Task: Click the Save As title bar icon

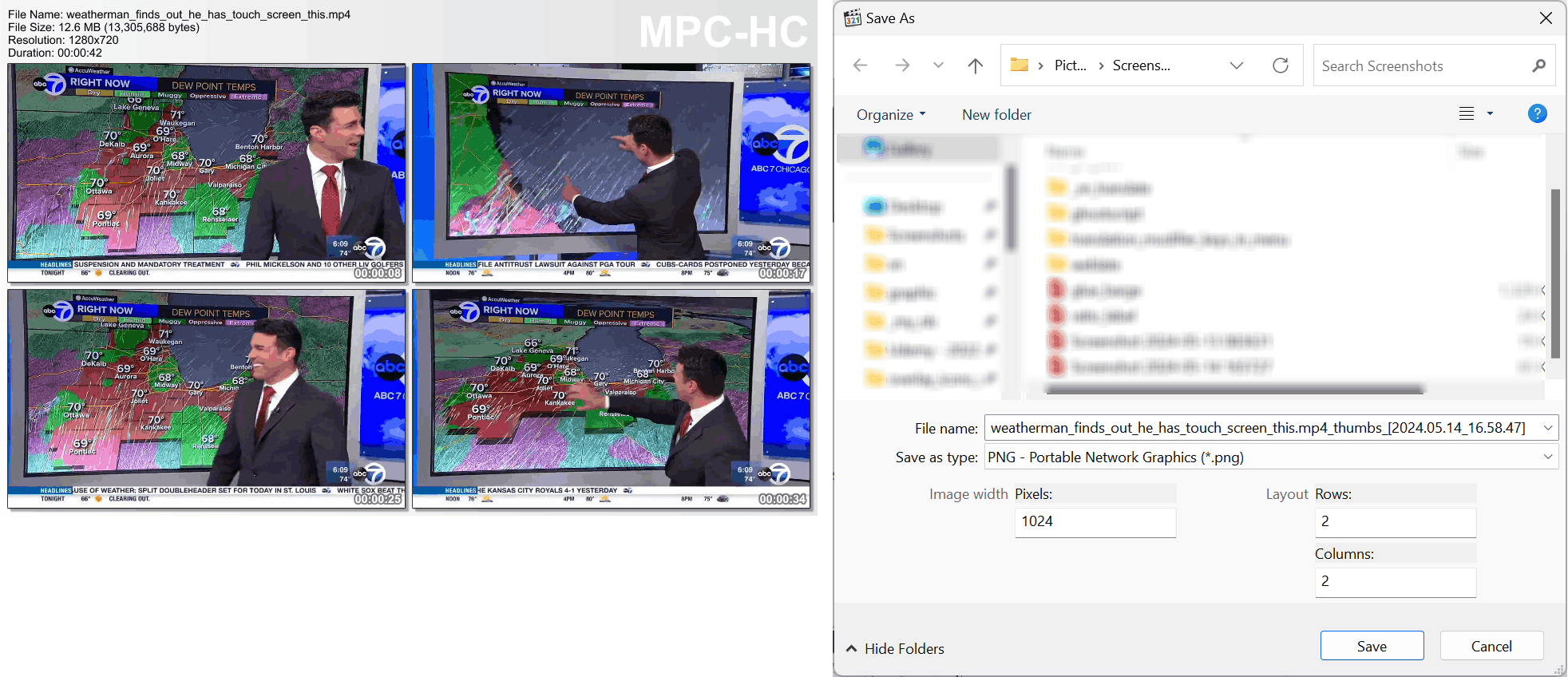Action: 853,18
